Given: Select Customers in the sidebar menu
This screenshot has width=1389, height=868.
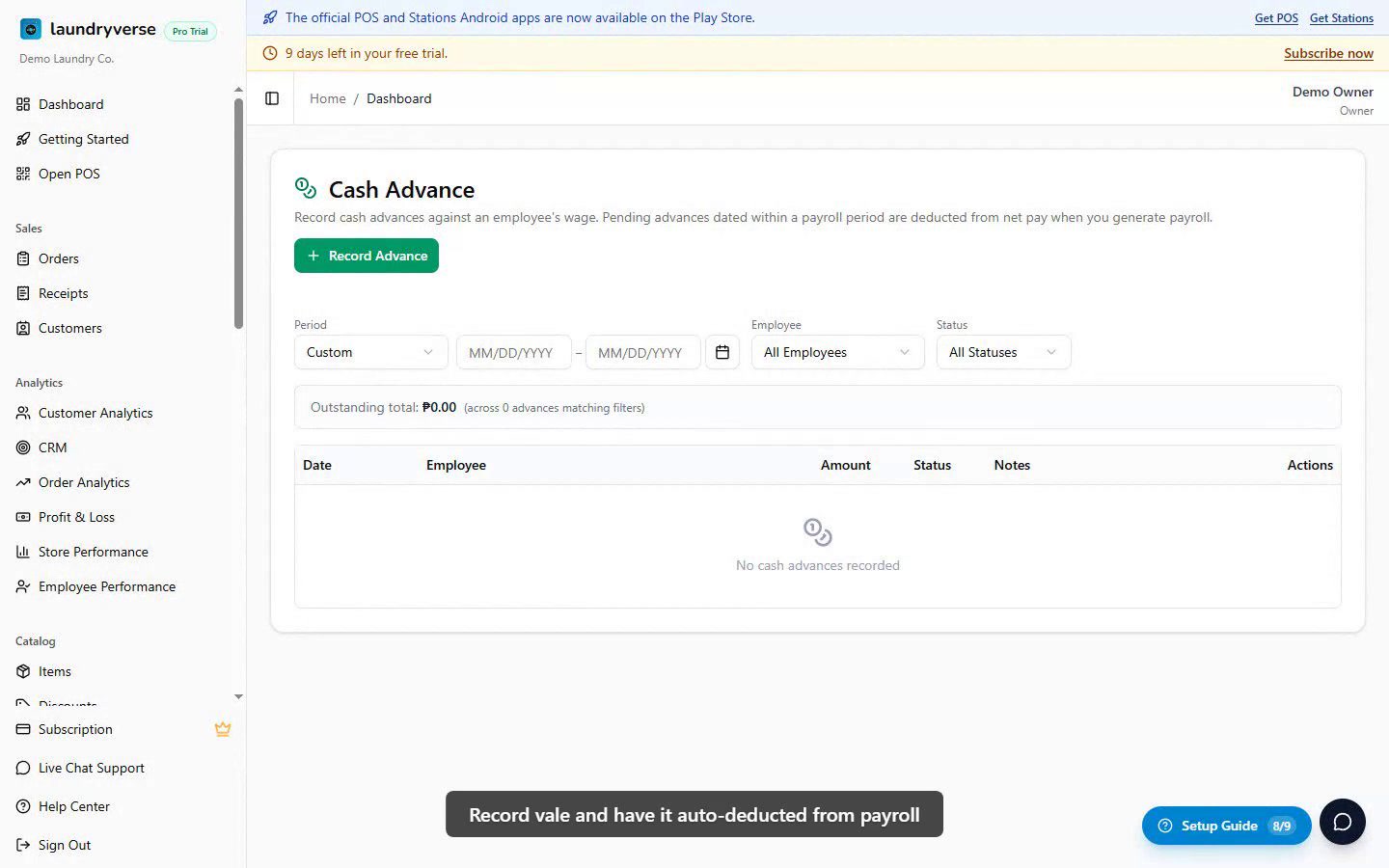Looking at the screenshot, I should [121, 328].
